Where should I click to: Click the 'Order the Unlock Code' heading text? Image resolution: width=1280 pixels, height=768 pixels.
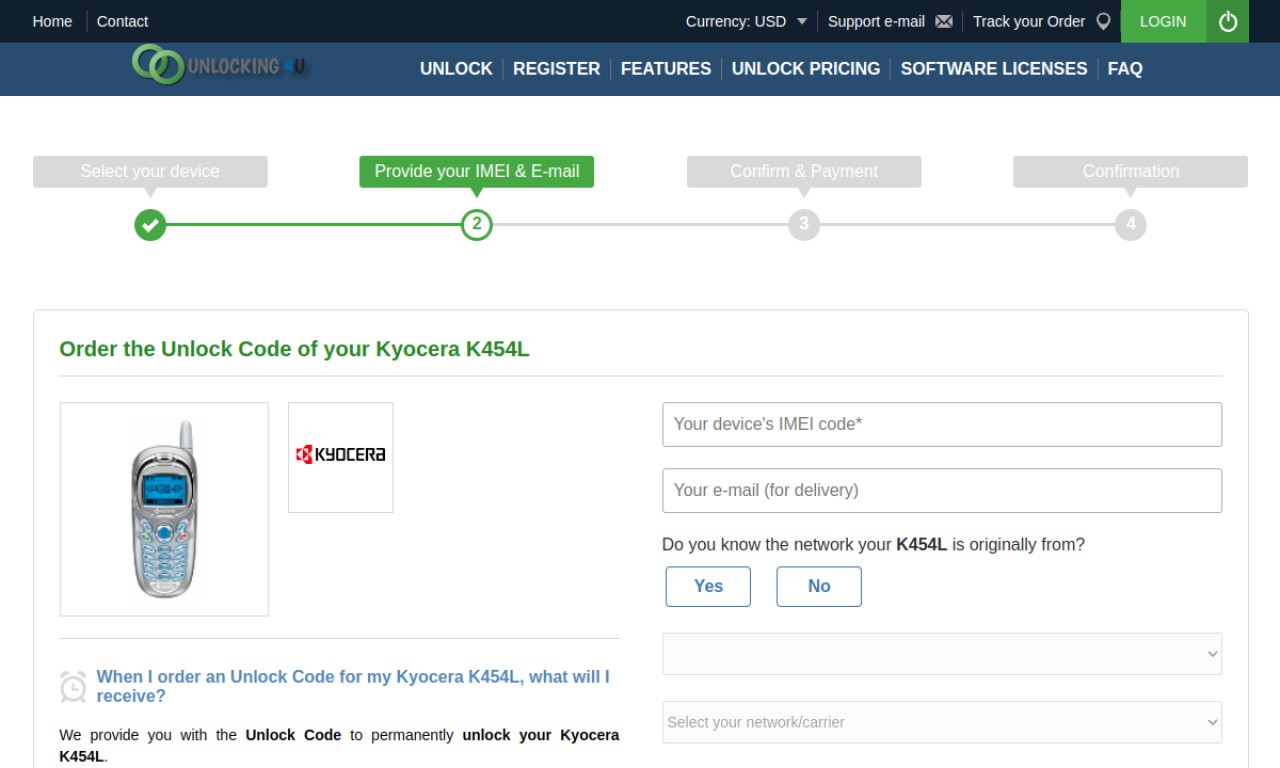(294, 349)
